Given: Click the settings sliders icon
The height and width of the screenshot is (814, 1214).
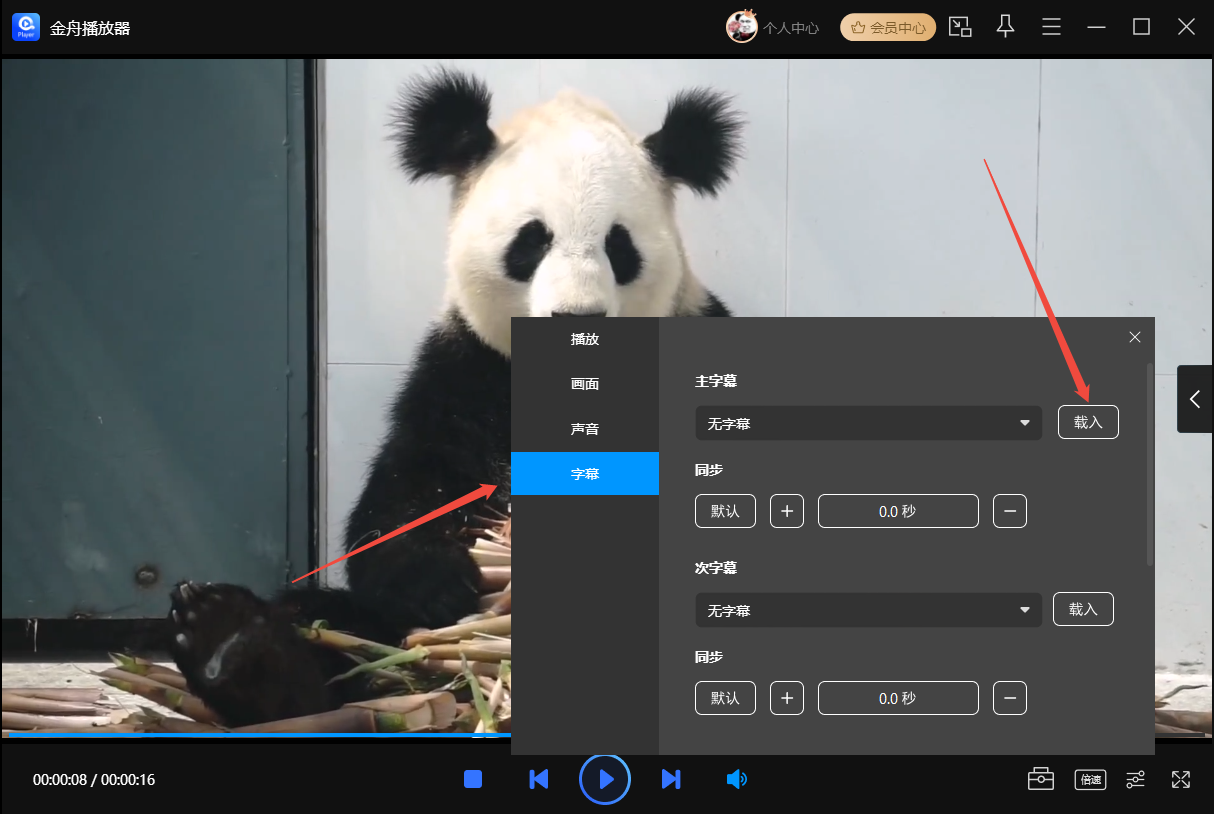Looking at the screenshot, I should click(1136, 779).
